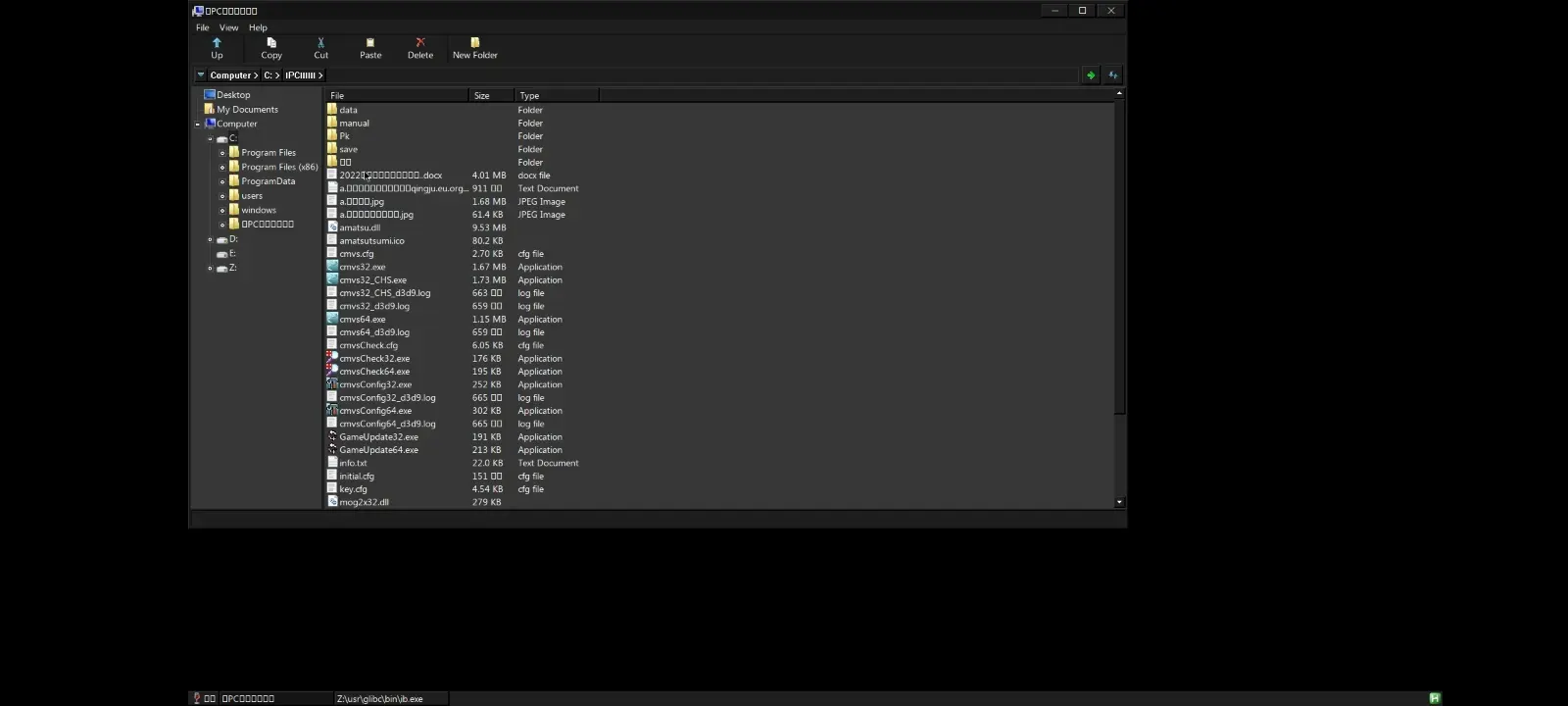Image resolution: width=1568 pixels, height=706 pixels.
Task: Select the cmvs32.exe application icon
Action: point(332,266)
